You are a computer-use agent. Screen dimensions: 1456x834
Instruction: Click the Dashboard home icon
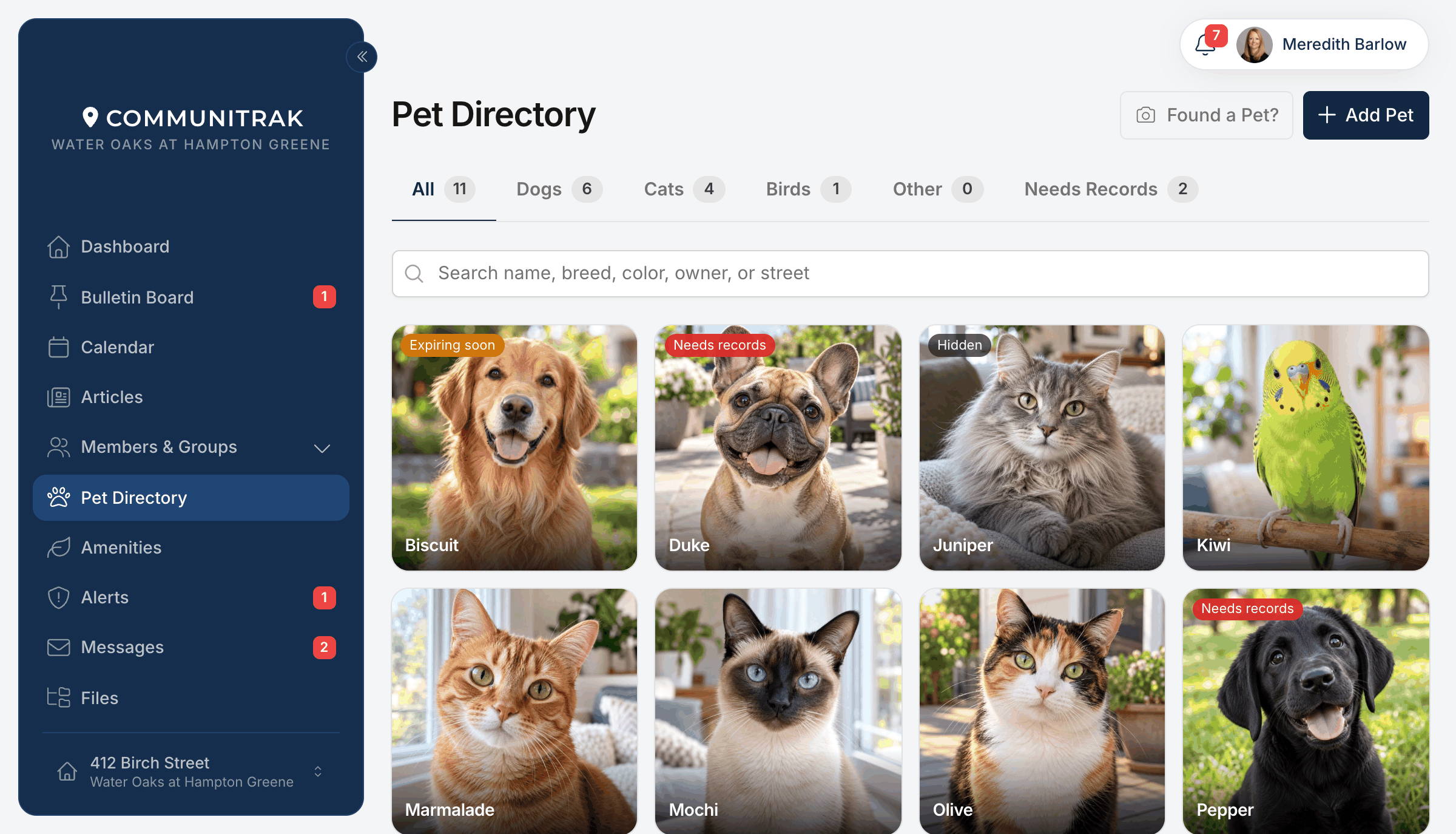(x=58, y=246)
